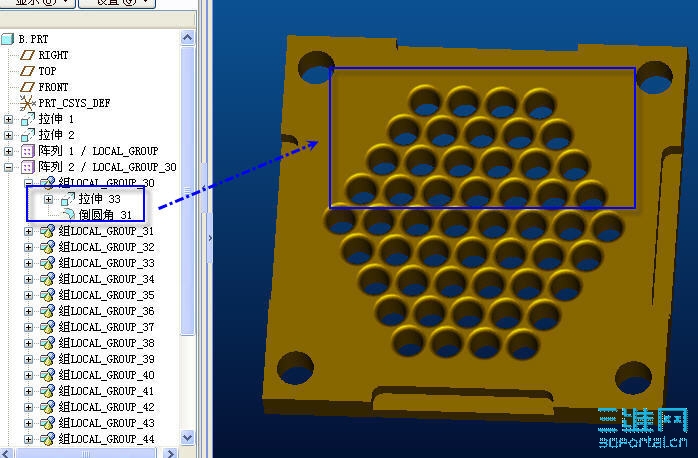Collapse the 组LOCAL_GROUP_30 group node
698x458 pixels.
(x=28, y=182)
